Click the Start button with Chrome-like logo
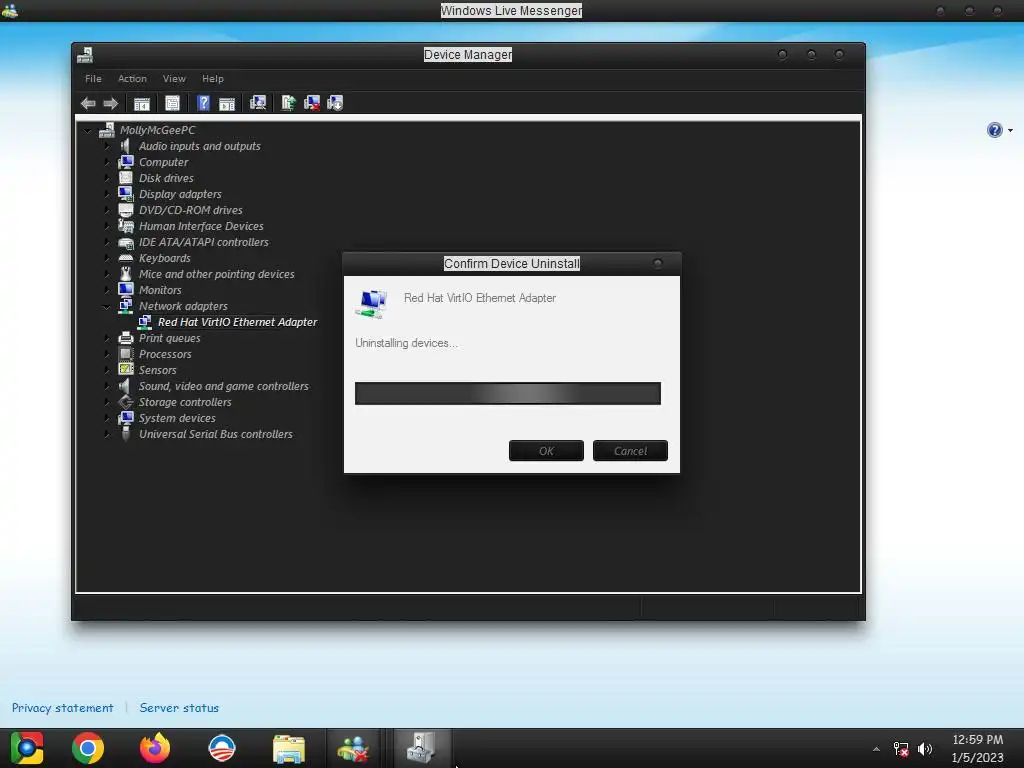This screenshot has height=768, width=1024. 27,748
